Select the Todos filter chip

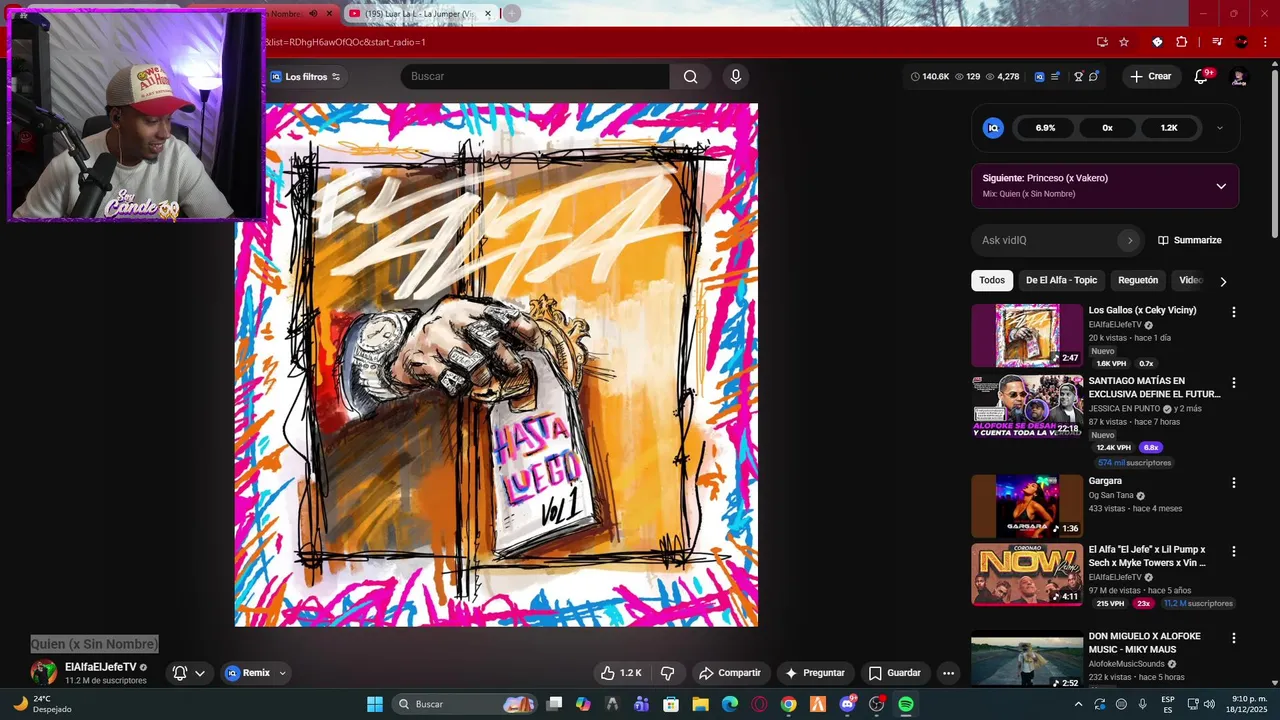pyautogui.click(x=992, y=281)
